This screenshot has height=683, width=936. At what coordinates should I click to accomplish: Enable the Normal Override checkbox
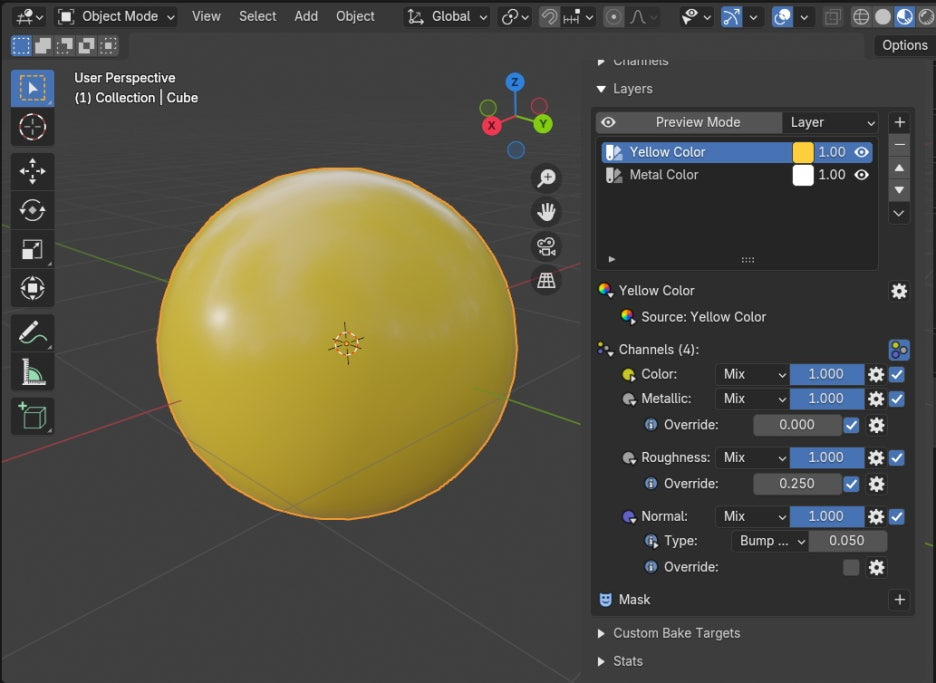click(x=851, y=567)
